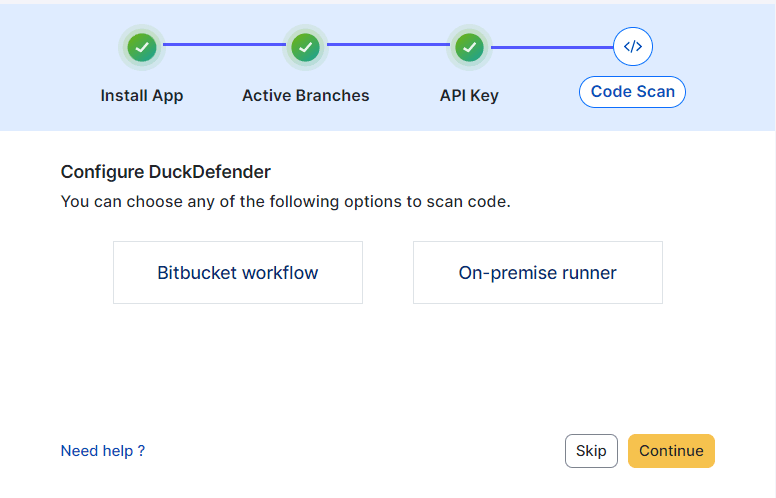Choose the Bitbucket workflow option
The height and width of the screenshot is (498, 776).
coord(238,273)
